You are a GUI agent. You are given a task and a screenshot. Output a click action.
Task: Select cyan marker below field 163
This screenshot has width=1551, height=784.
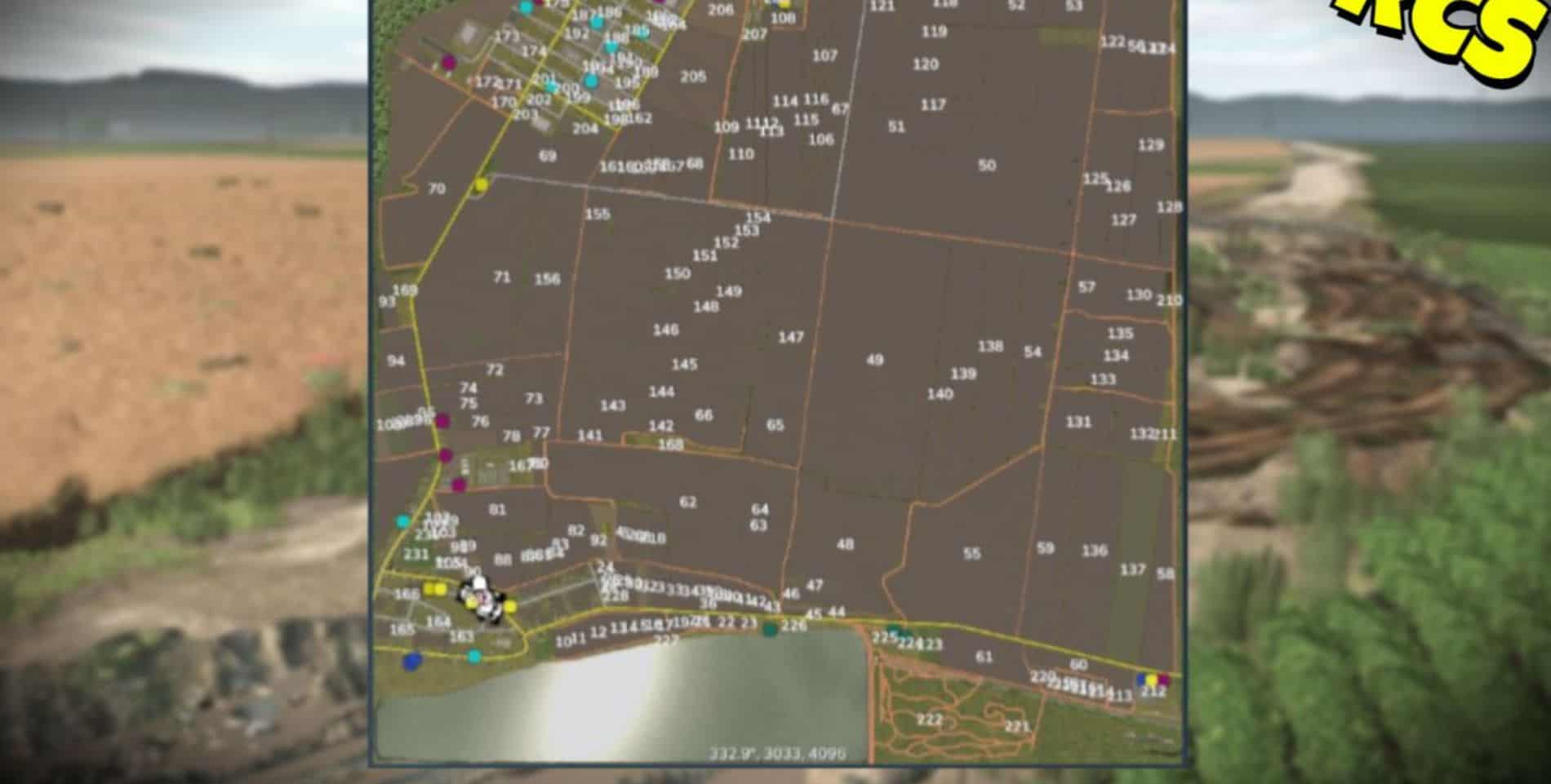tap(474, 656)
